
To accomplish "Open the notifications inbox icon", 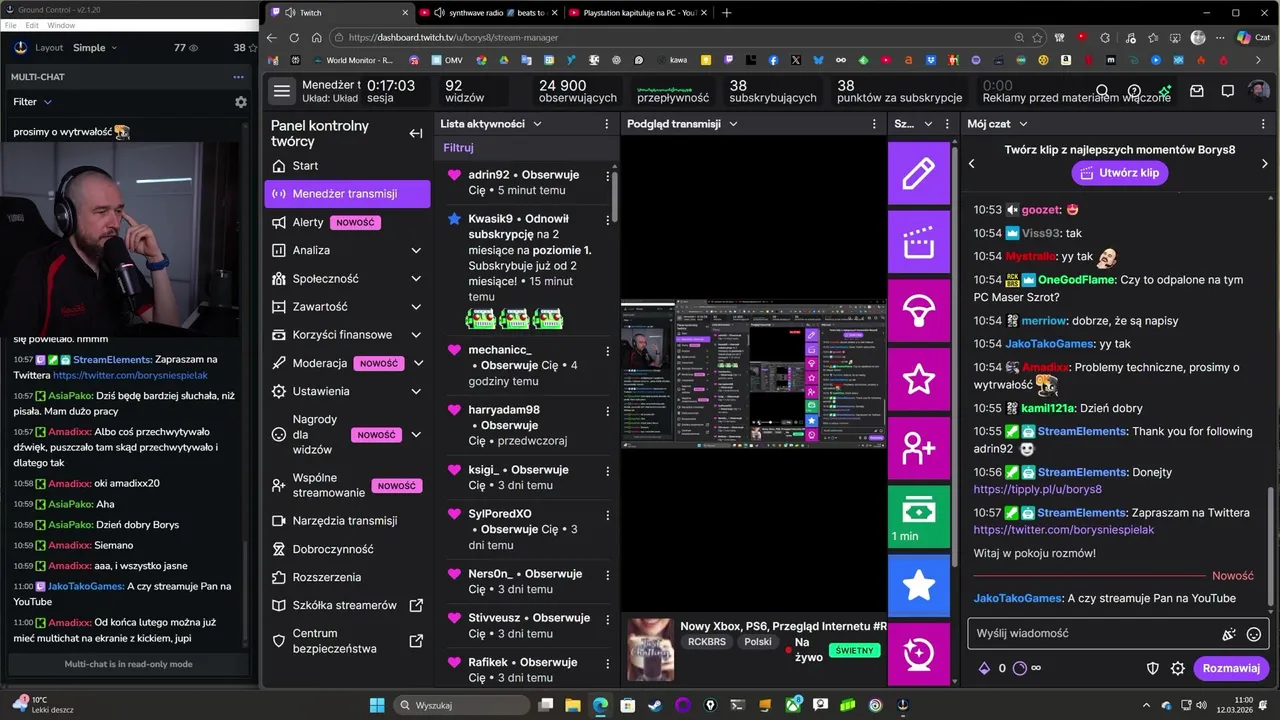I will (x=1196, y=91).
